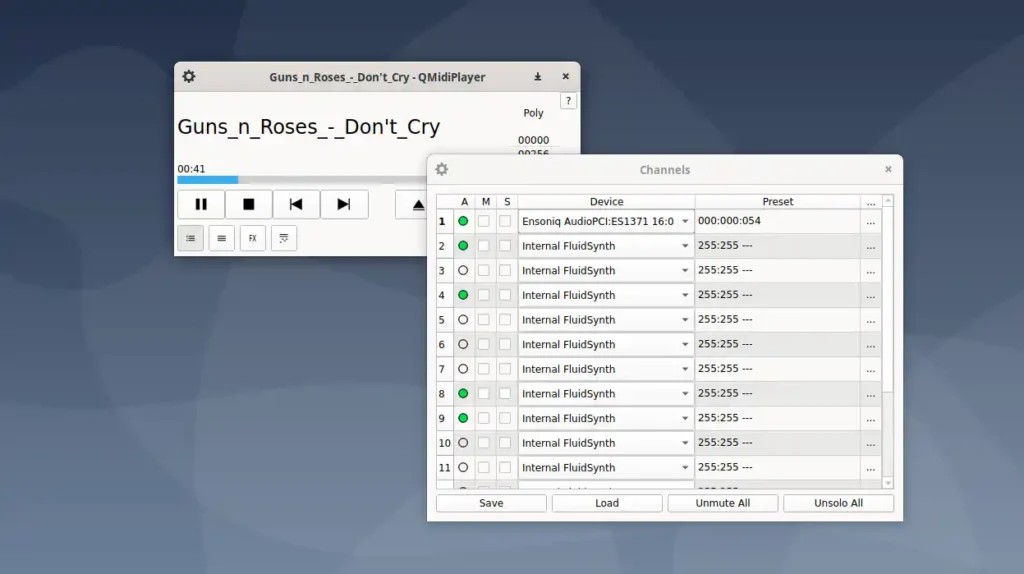
Task: Mute channel 2 checkbox
Action: 484,246
